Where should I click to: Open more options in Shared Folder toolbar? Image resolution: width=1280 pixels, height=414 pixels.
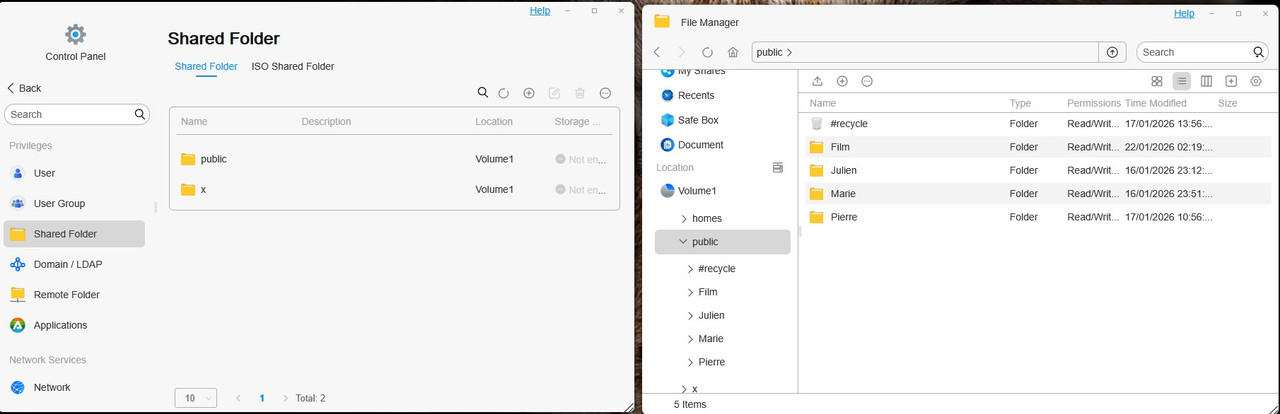click(605, 93)
